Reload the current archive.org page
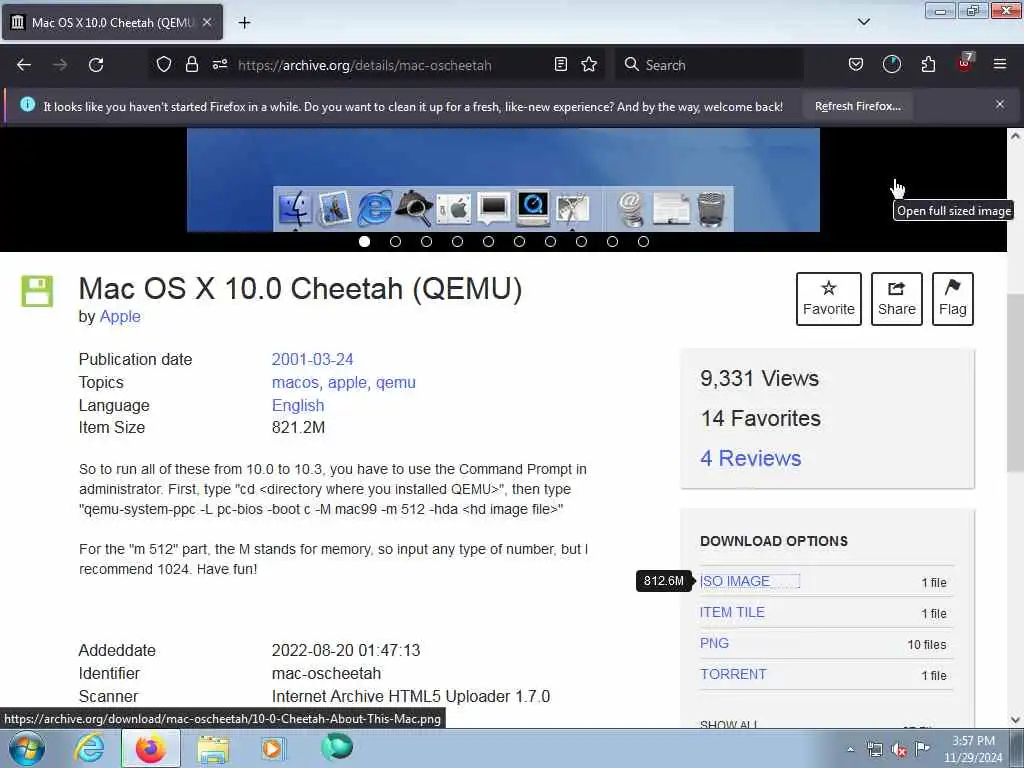 point(96,65)
